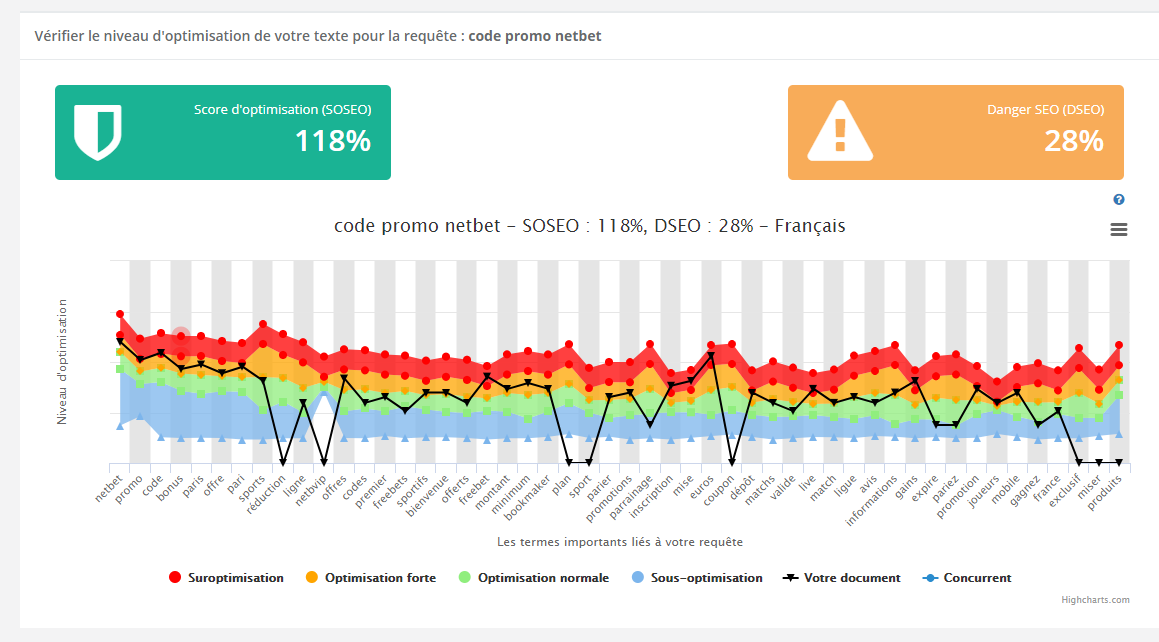Click the green Optimisation normale legend dot

pyautogui.click(x=464, y=578)
